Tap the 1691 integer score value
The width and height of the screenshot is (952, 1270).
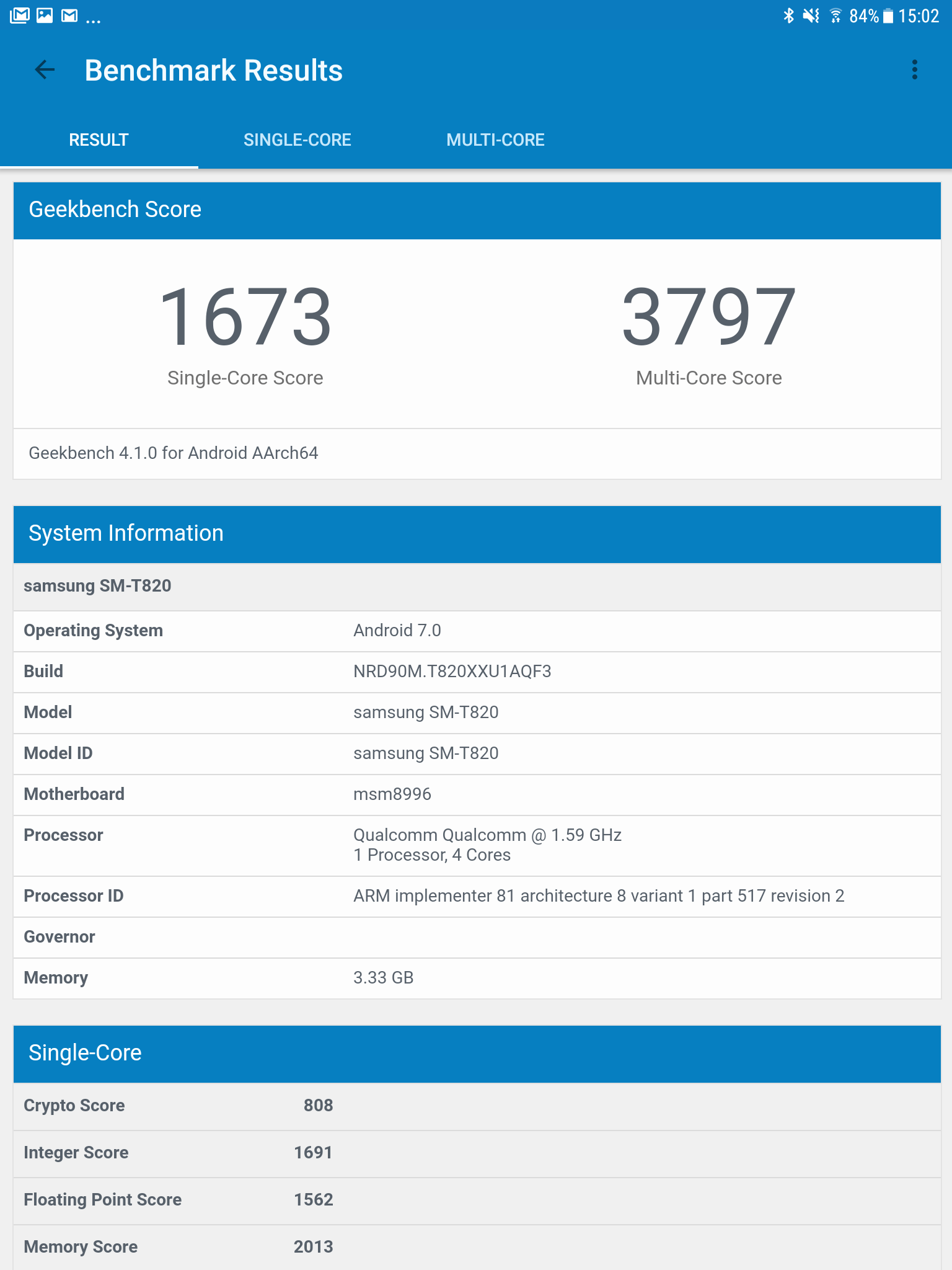tap(314, 1153)
